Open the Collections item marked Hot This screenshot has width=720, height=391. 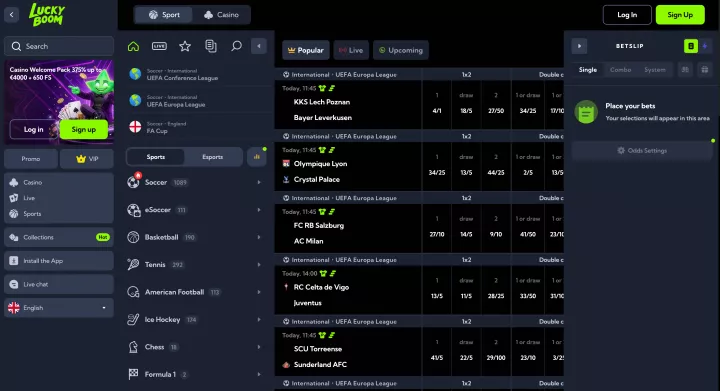(59, 237)
